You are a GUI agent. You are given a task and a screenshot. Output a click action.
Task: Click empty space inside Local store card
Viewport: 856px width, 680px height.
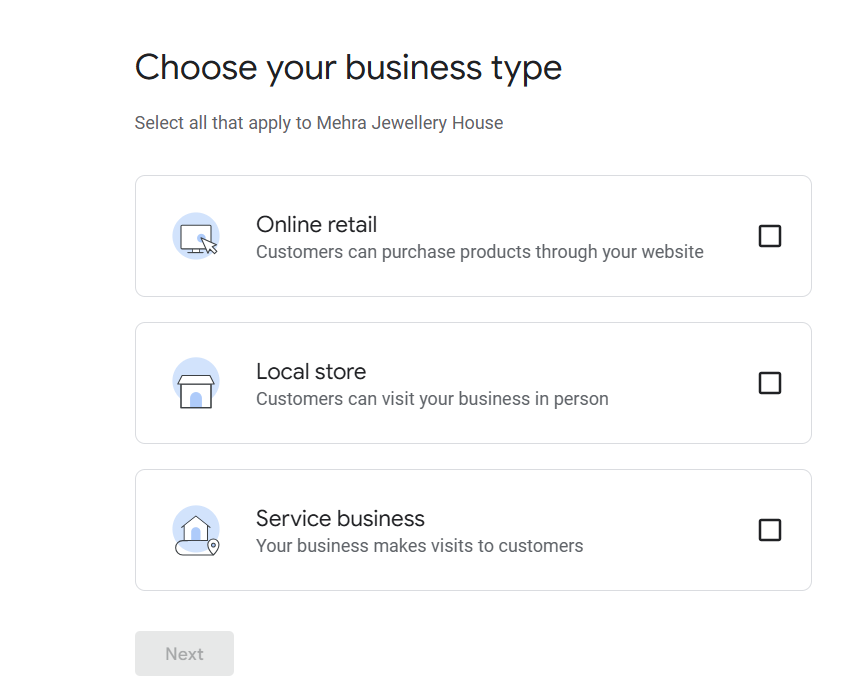tap(682, 383)
